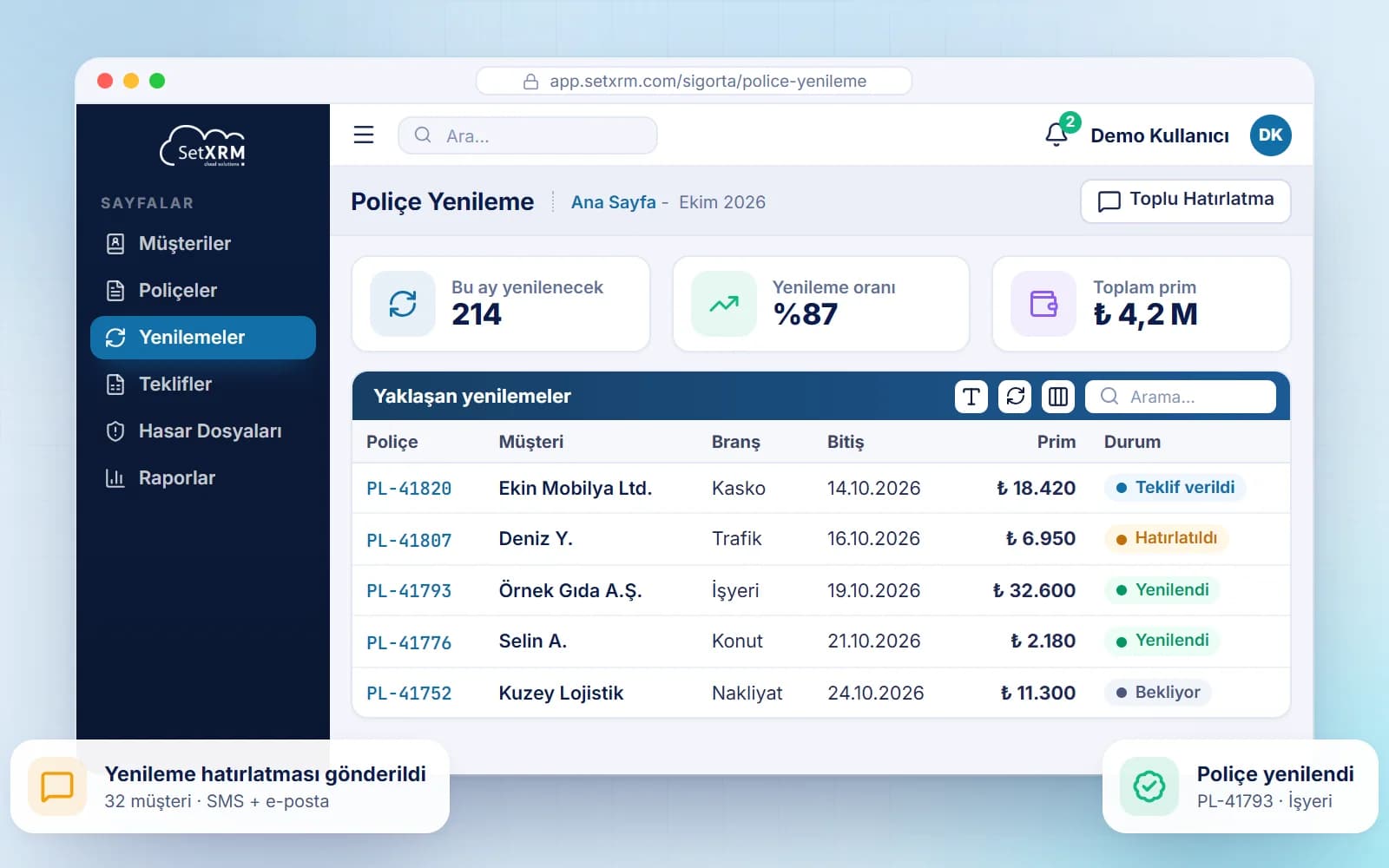The height and width of the screenshot is (868, 1389).
Task: Open Raporlar in the sidebar
Action: point(203,478)
